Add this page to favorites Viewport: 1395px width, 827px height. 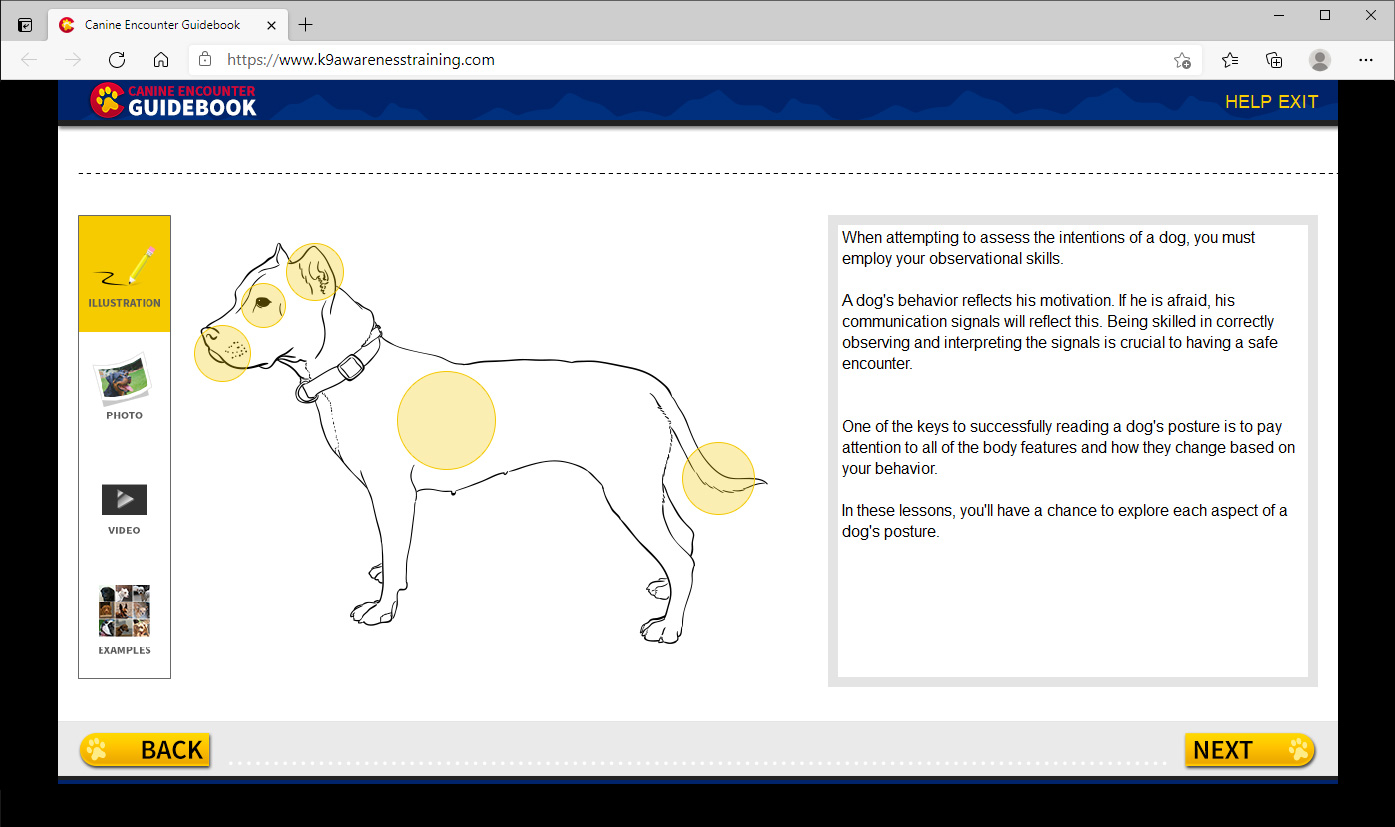click(1182, 60)
